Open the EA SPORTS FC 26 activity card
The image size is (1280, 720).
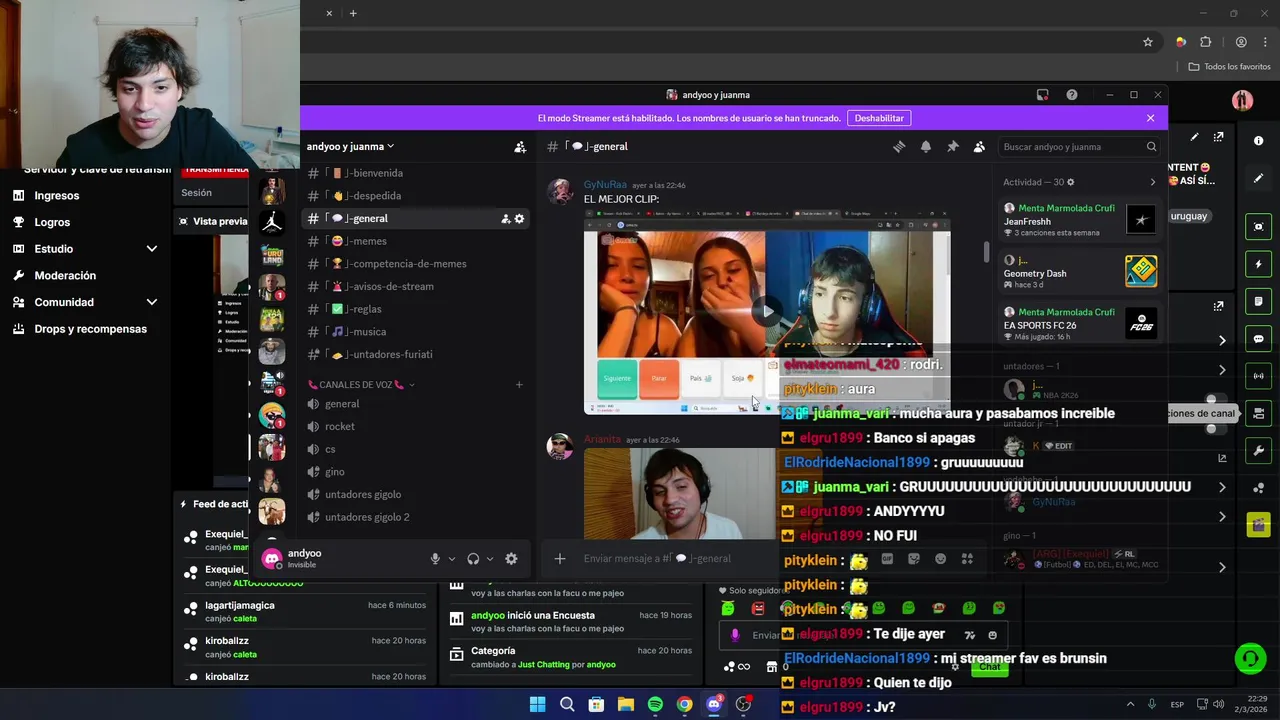[x=1079, y=324]
